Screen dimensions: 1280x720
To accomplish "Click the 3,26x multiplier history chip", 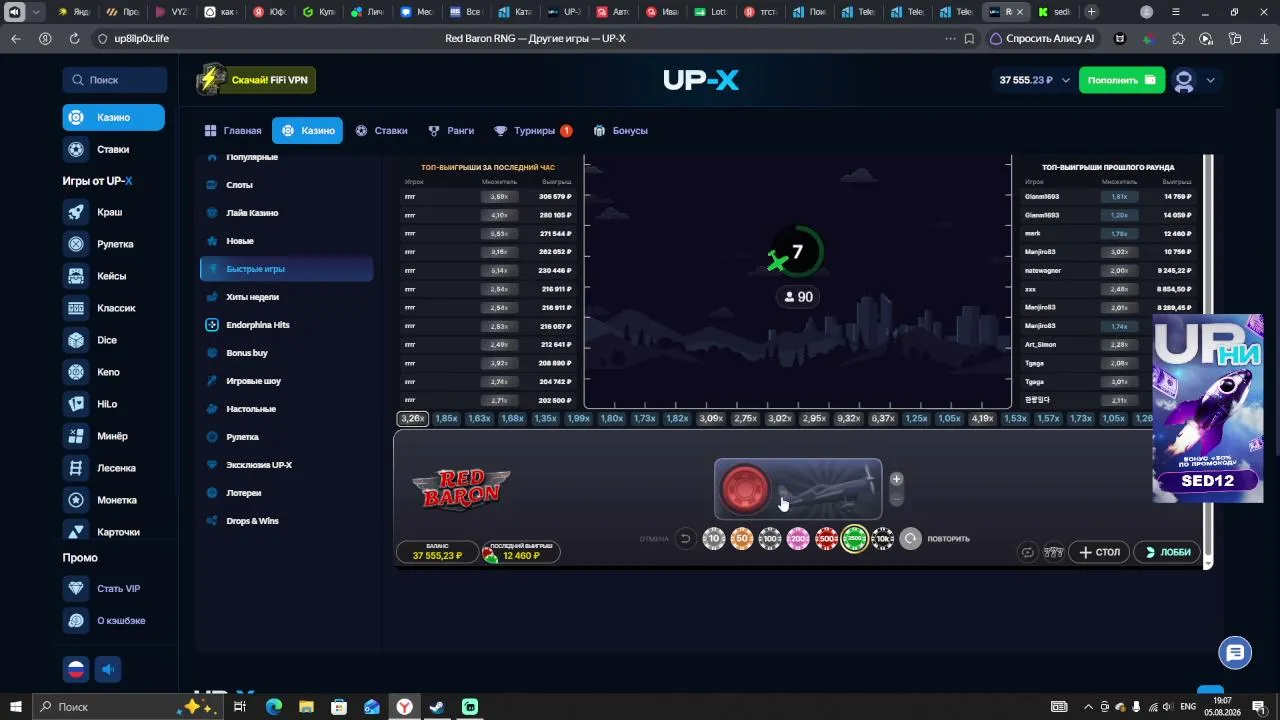I will pos(412,419).
